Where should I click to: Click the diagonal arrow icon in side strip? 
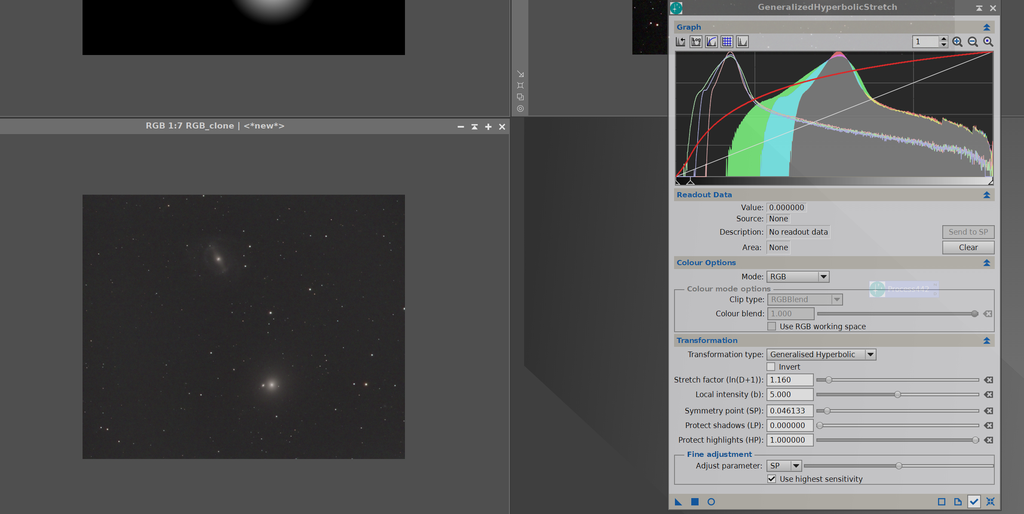[520, 74]
